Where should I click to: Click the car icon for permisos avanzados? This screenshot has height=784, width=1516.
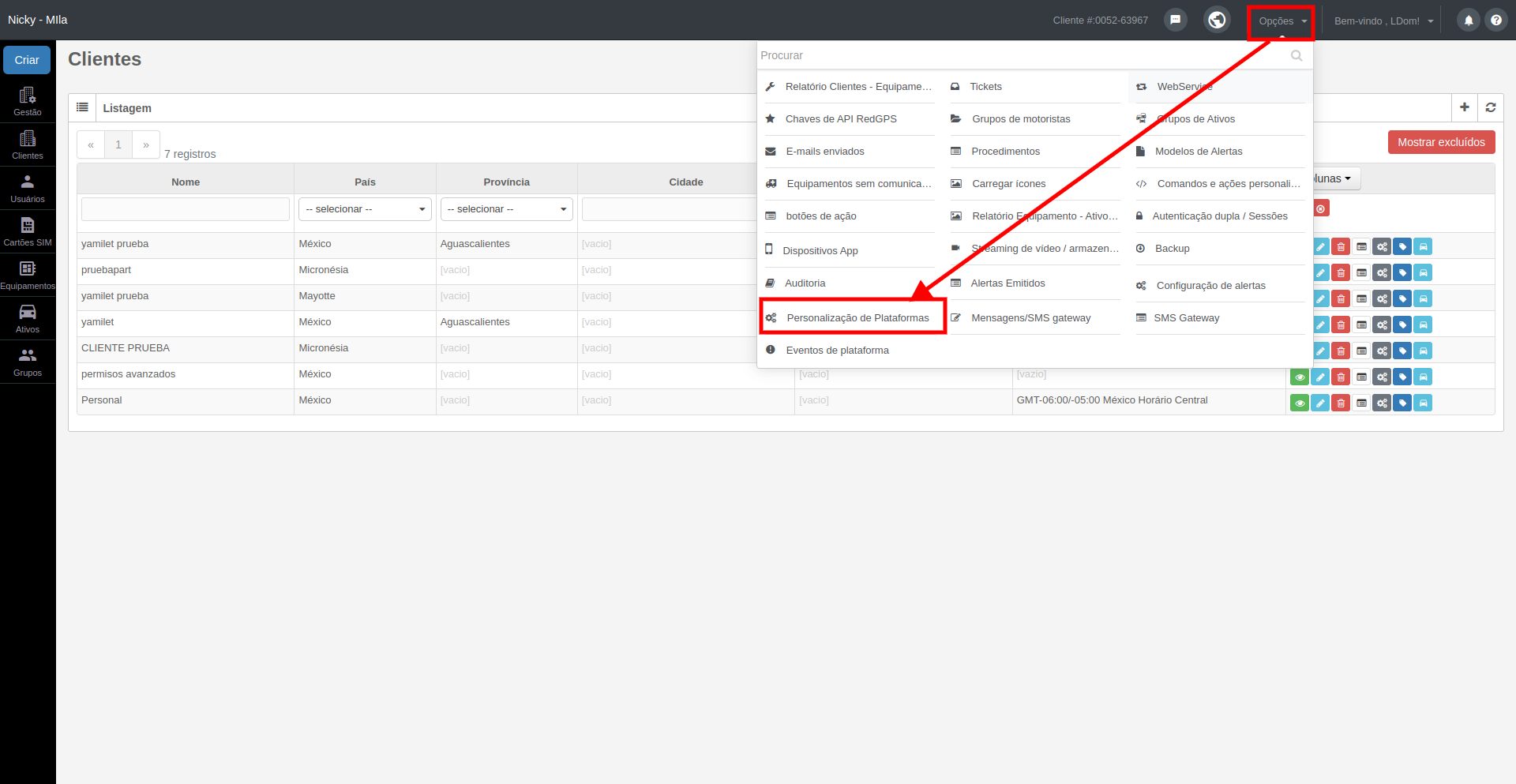(x=1423, y=377)
